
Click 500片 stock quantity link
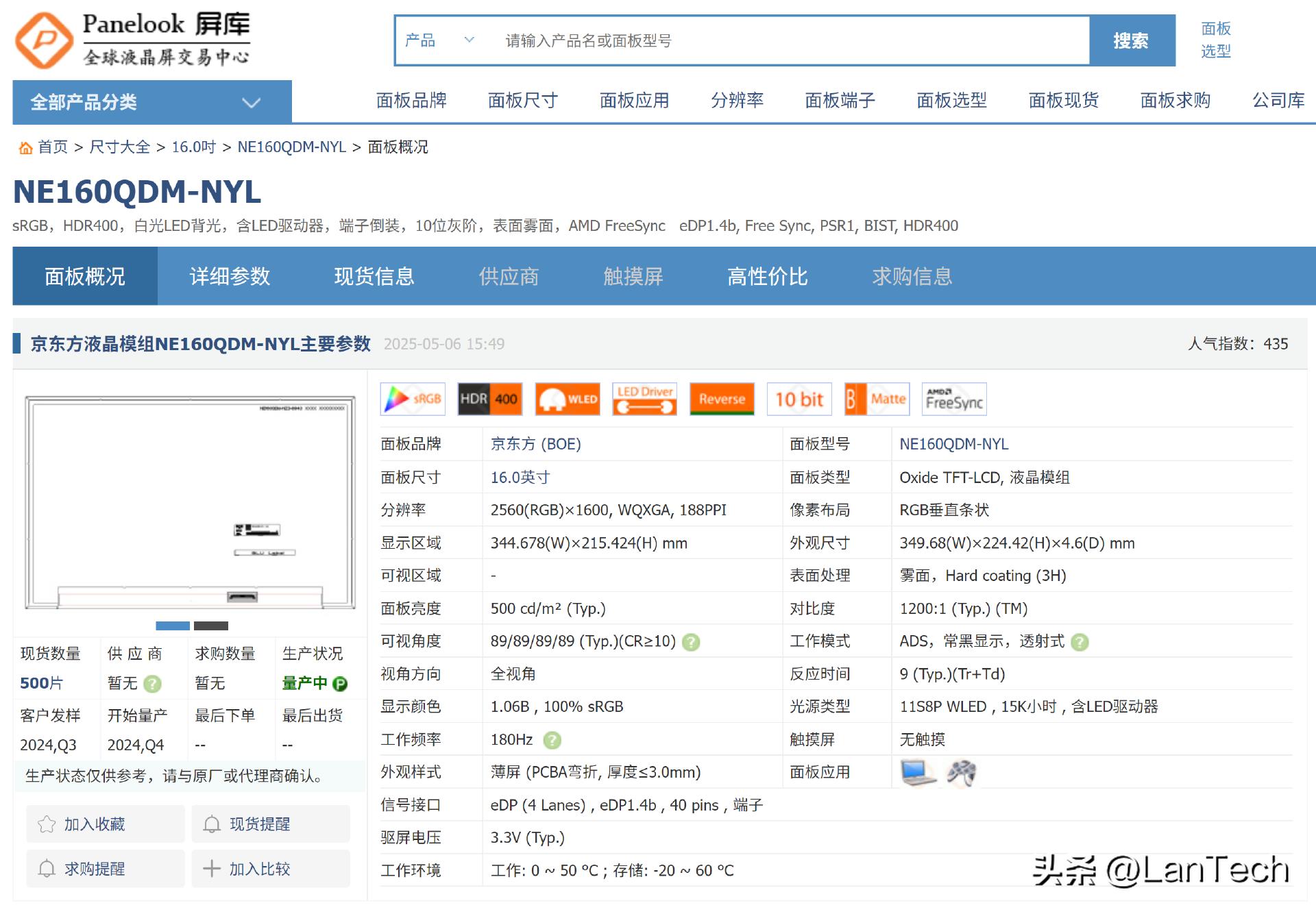point(42,683)
